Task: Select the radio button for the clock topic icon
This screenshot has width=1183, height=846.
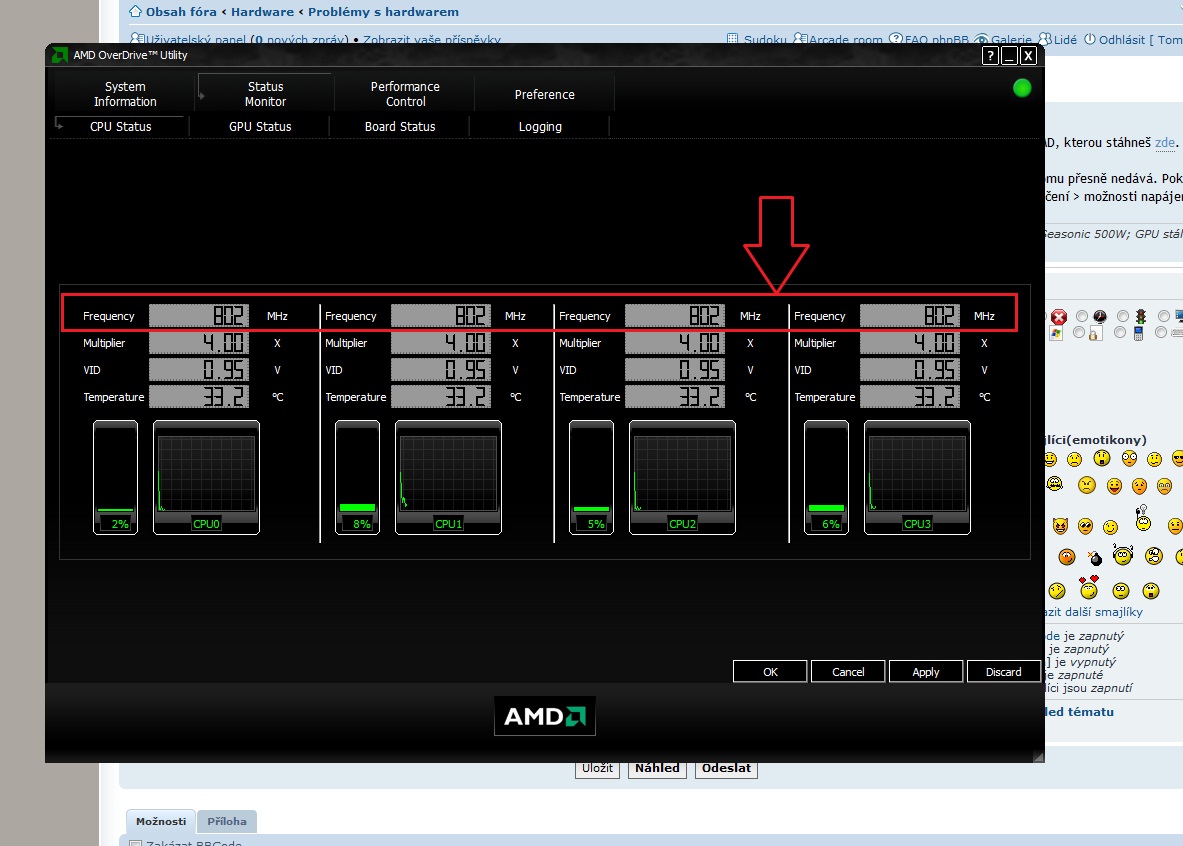Action: click(1082, 316)
